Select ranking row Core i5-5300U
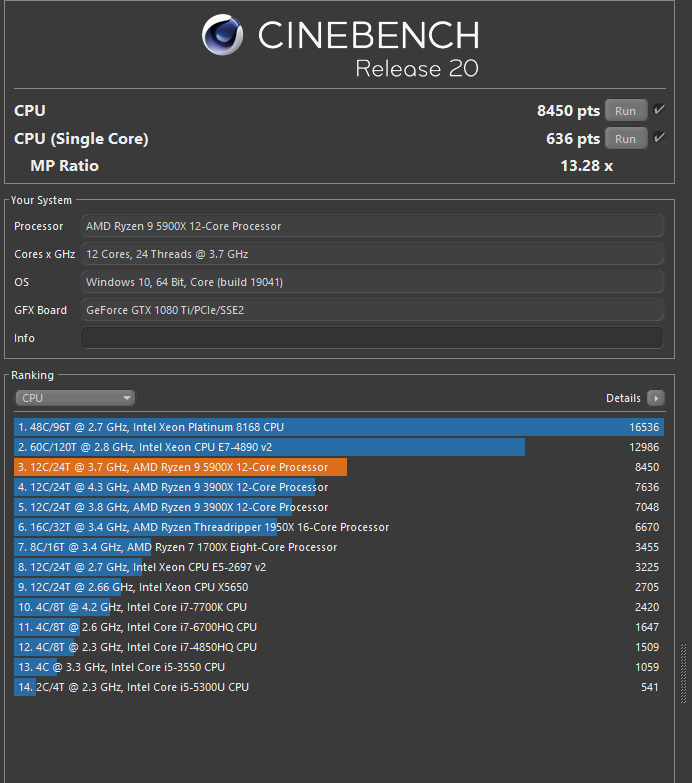This screenshot has height=783, width=692. click(339, 687)
